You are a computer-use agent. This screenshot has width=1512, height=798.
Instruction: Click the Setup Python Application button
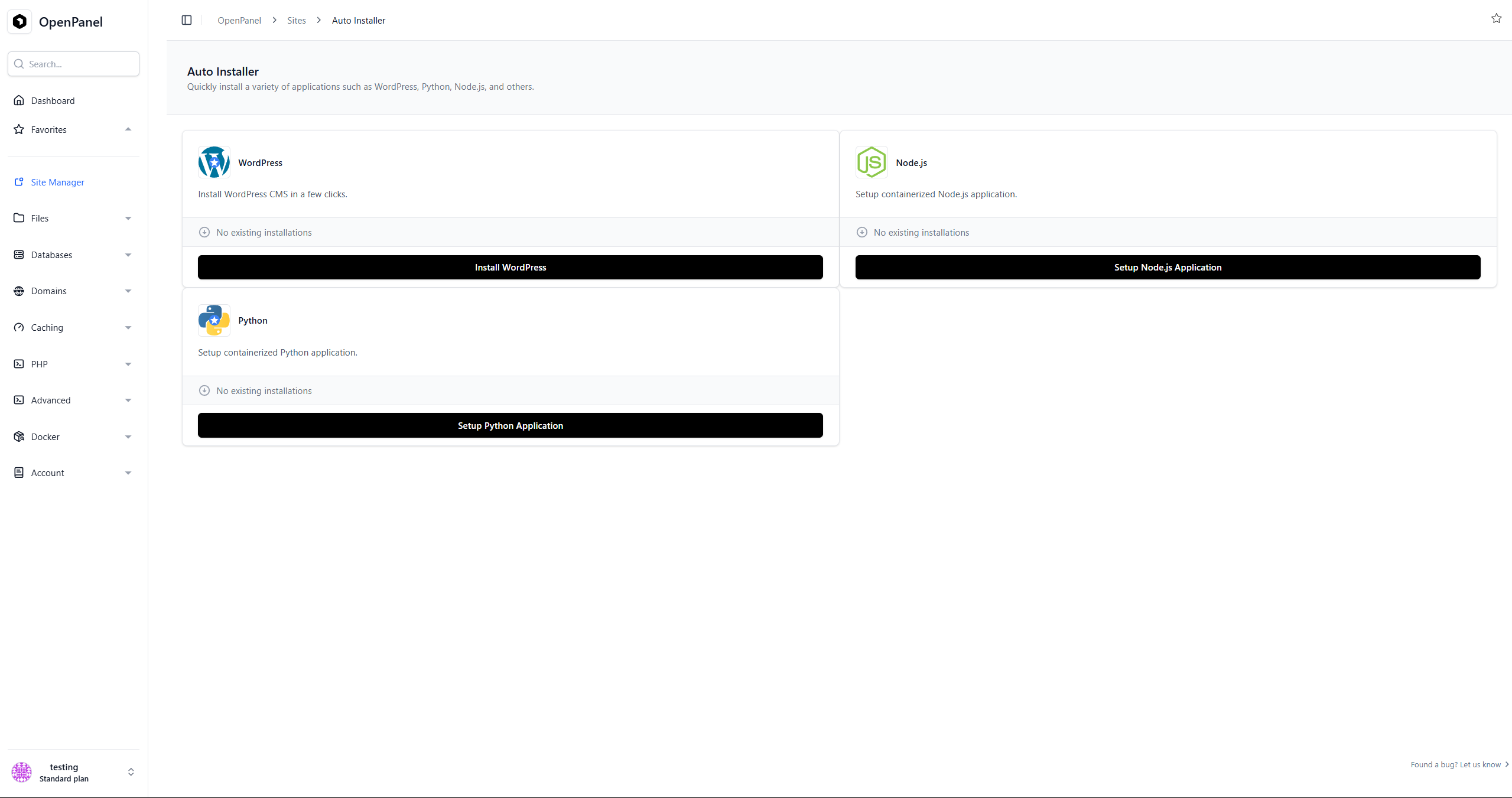(x=510, y=425)
